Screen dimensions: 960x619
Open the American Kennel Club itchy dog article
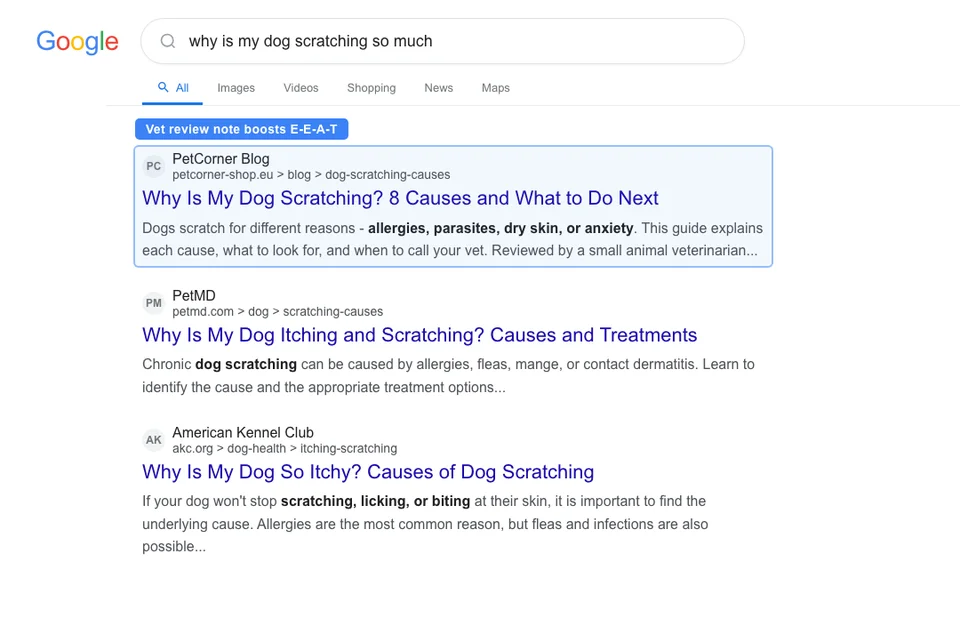pyautogui.click(x=368, y=471)
